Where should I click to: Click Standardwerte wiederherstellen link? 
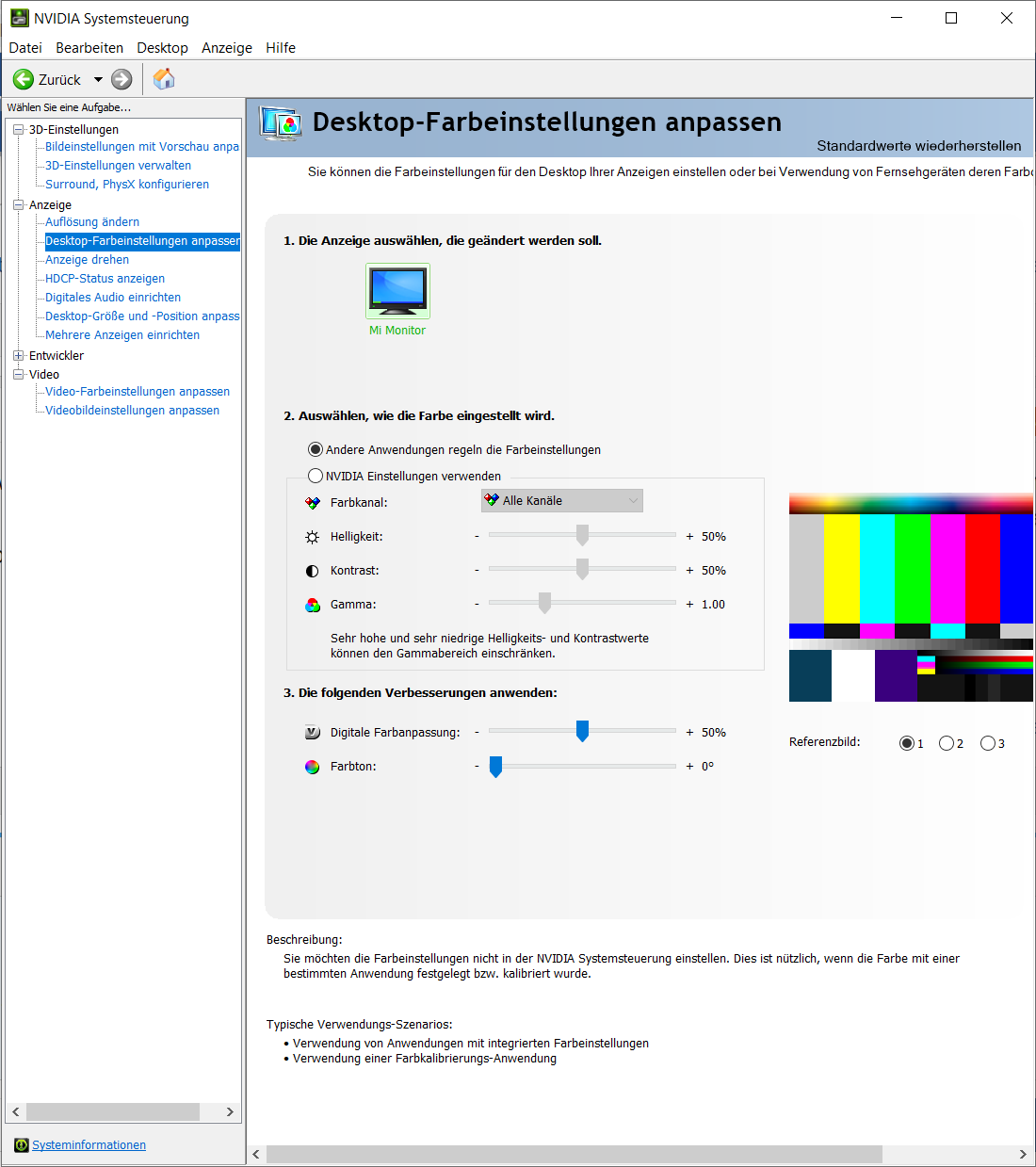coord(919,146)
